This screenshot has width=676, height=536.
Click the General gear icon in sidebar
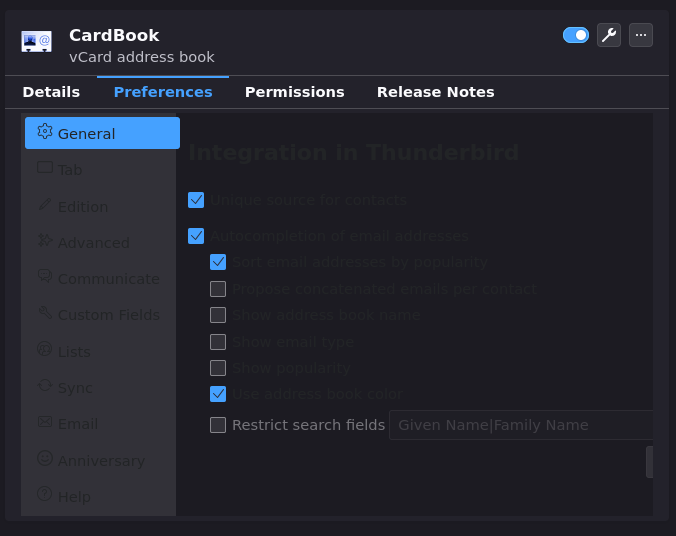pos(44,132)
